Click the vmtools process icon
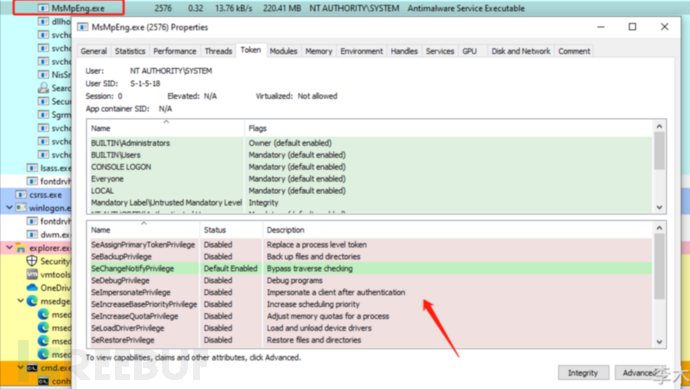Image resolution: width=690 pixels, height=389 pixels. pos(32,274)
